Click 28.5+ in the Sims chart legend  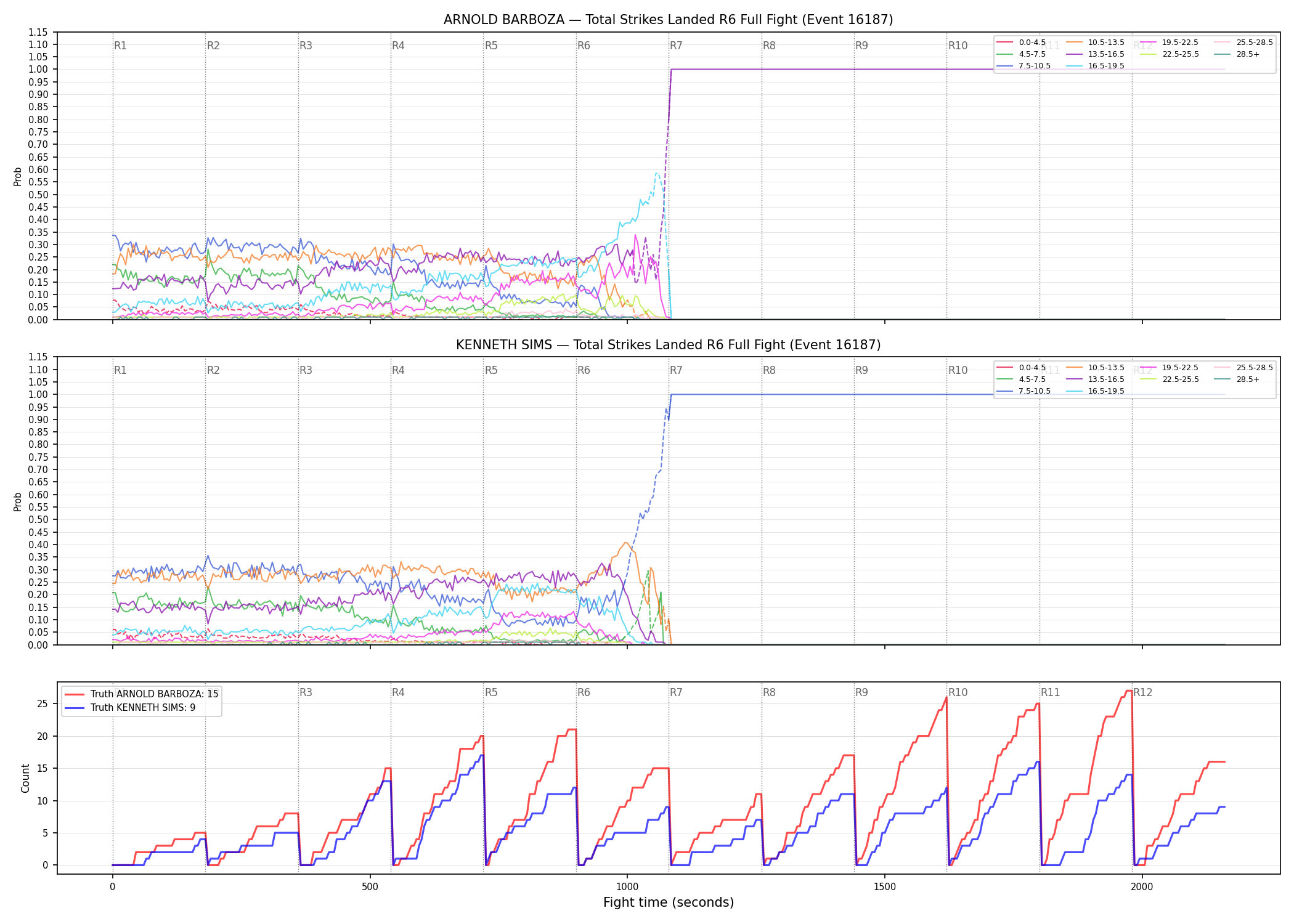pos(1248,379)
